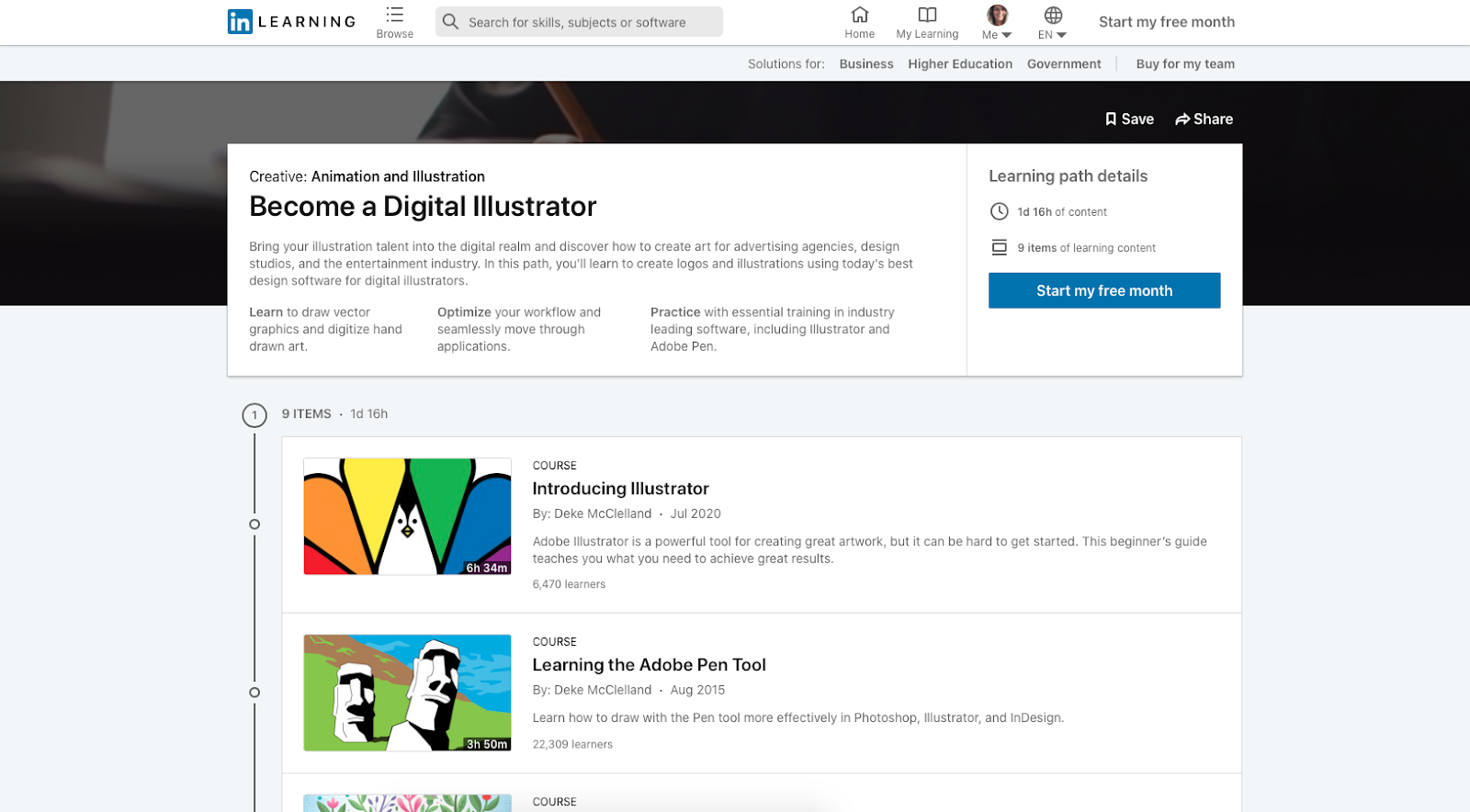
Task: Click the Me profile avatar
Action: [x=997, y=15]
